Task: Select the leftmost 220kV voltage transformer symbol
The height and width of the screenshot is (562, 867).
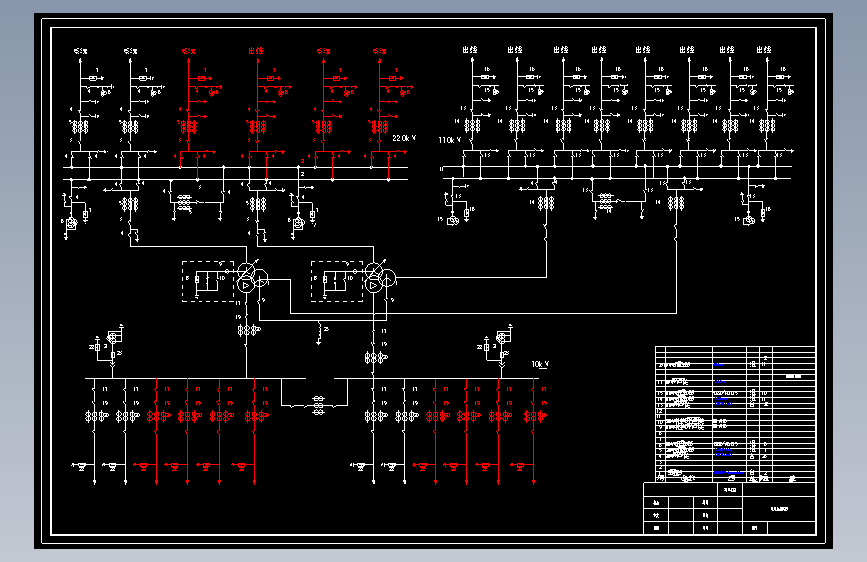Action: [71, 224]
